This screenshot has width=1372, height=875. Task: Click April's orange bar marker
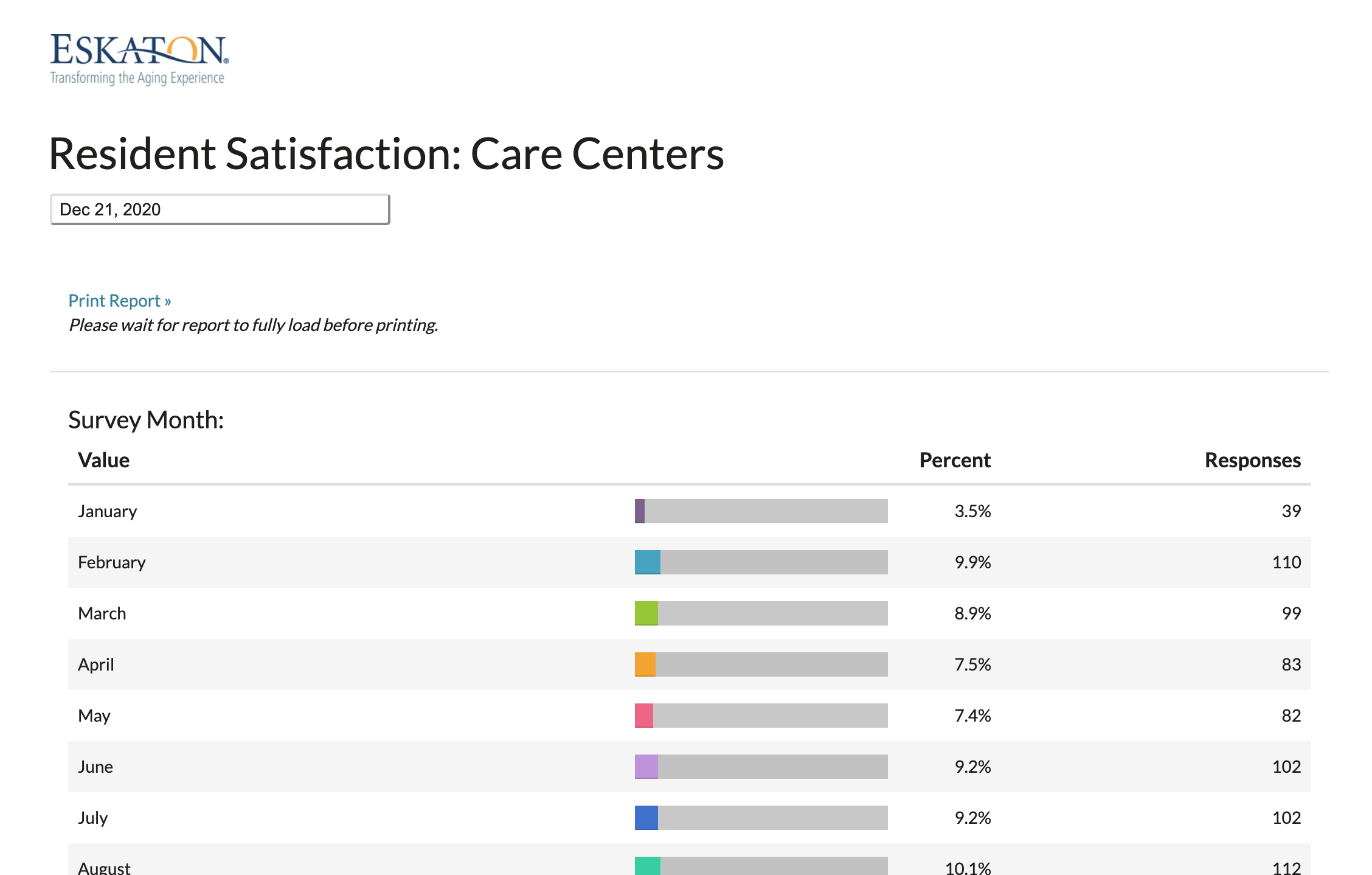click(x=645, y=664)
